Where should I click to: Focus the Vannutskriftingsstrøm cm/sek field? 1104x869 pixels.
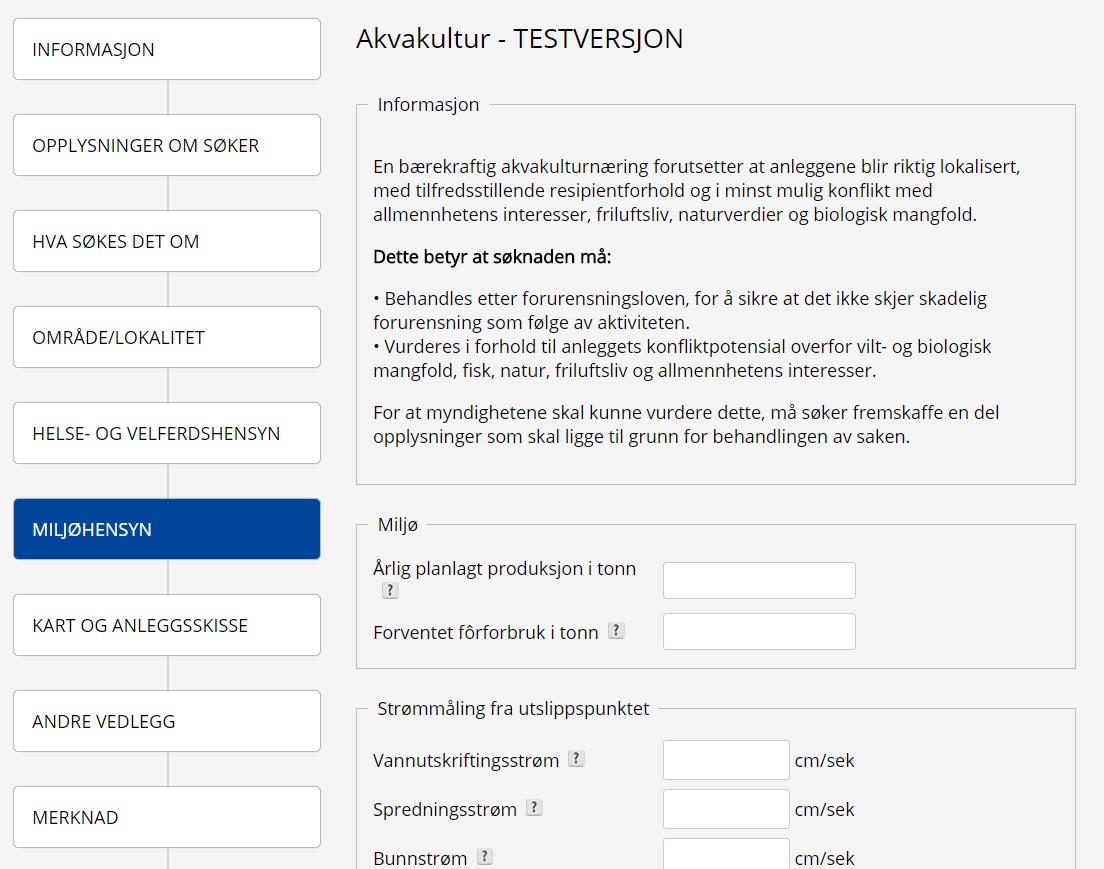click(x=726, y=760)
